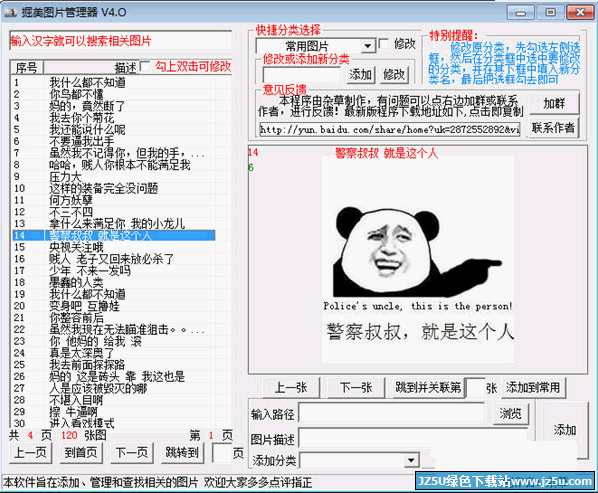Select row 1 我什么都不知道
Image resolution: width=598 pixels, height=493 pixels.
coord(114,82)
